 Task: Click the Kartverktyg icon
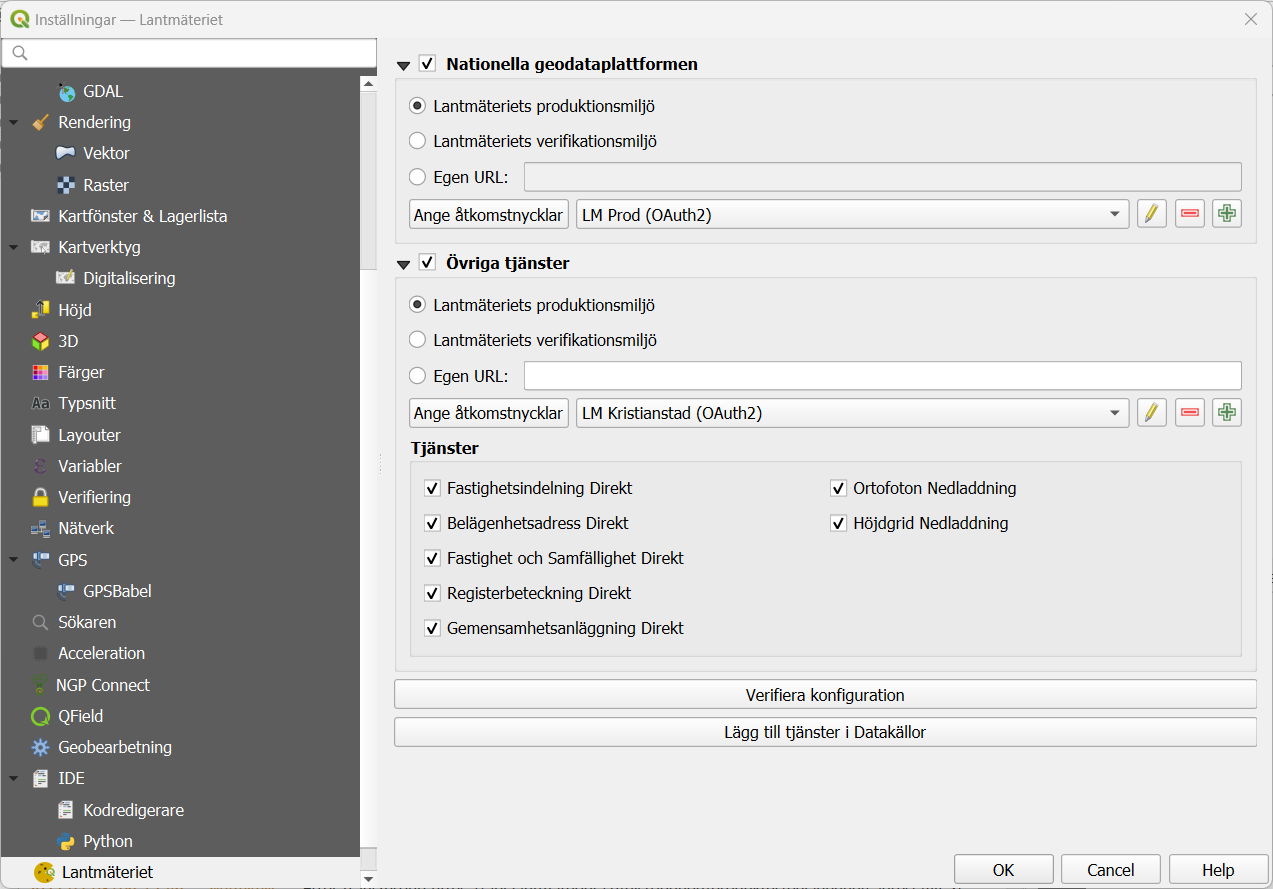[41, 247]
